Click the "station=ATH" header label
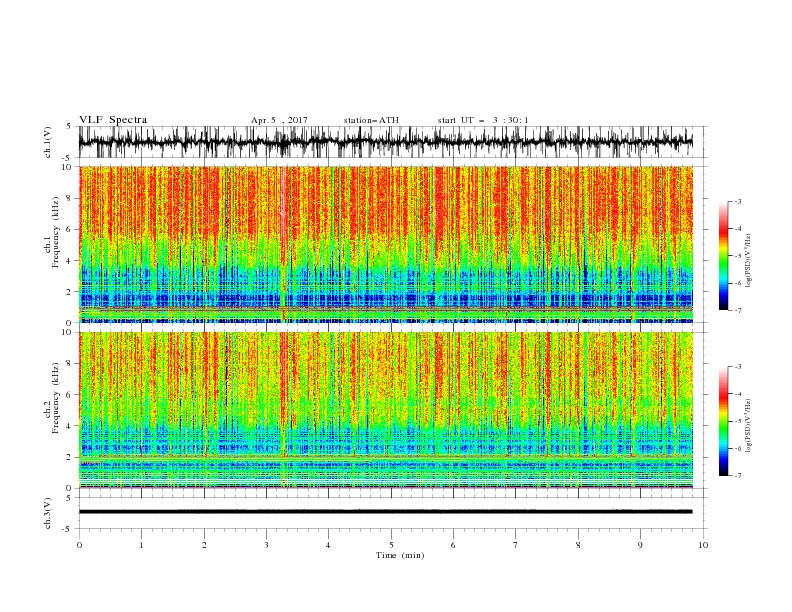 pos(371,120)
